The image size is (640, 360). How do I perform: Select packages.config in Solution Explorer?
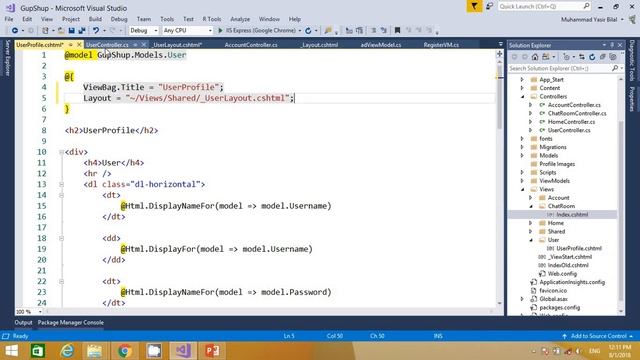tap(559, 308)
